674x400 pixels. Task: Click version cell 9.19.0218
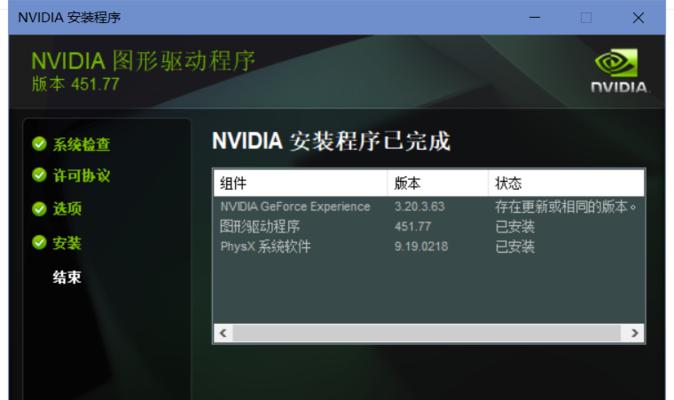click(421, 247)
